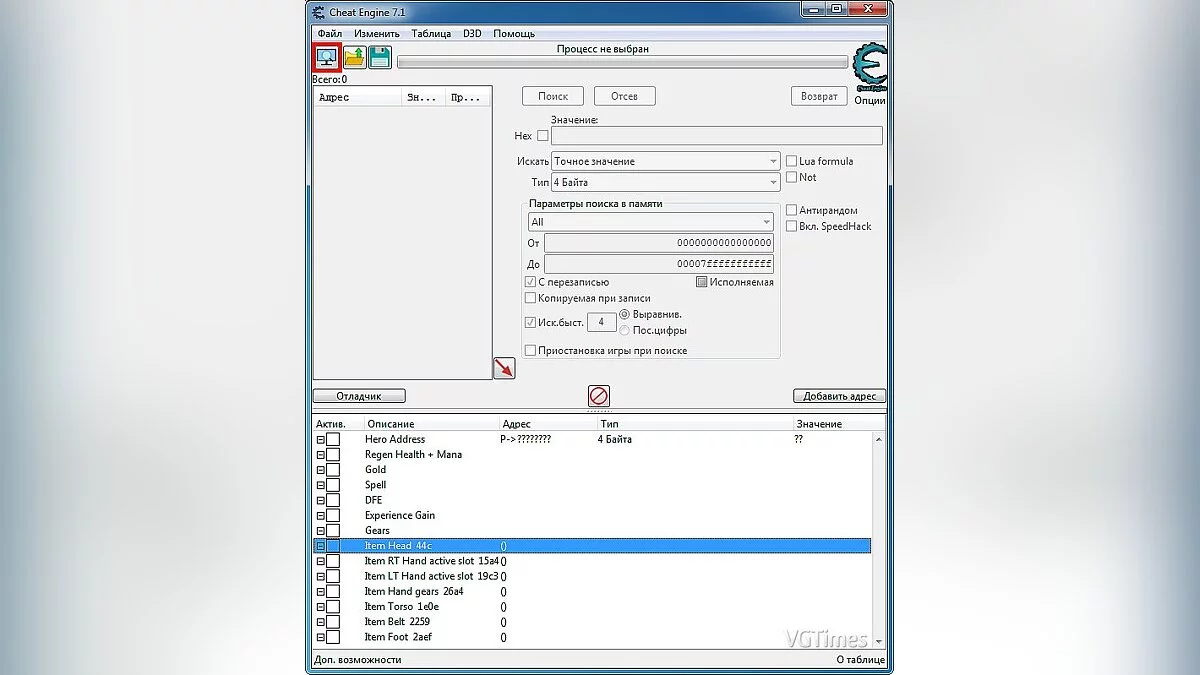Select the Item Hand gears 26a4 row

pyautogui.click(x=592, y=592)
